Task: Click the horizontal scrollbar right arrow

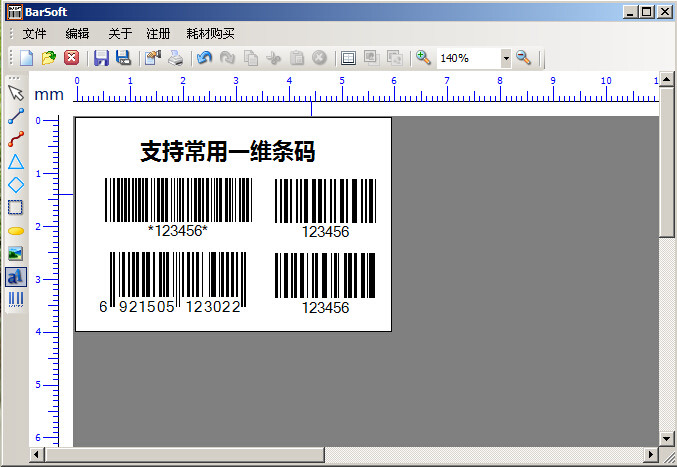Action: (651, 454)
